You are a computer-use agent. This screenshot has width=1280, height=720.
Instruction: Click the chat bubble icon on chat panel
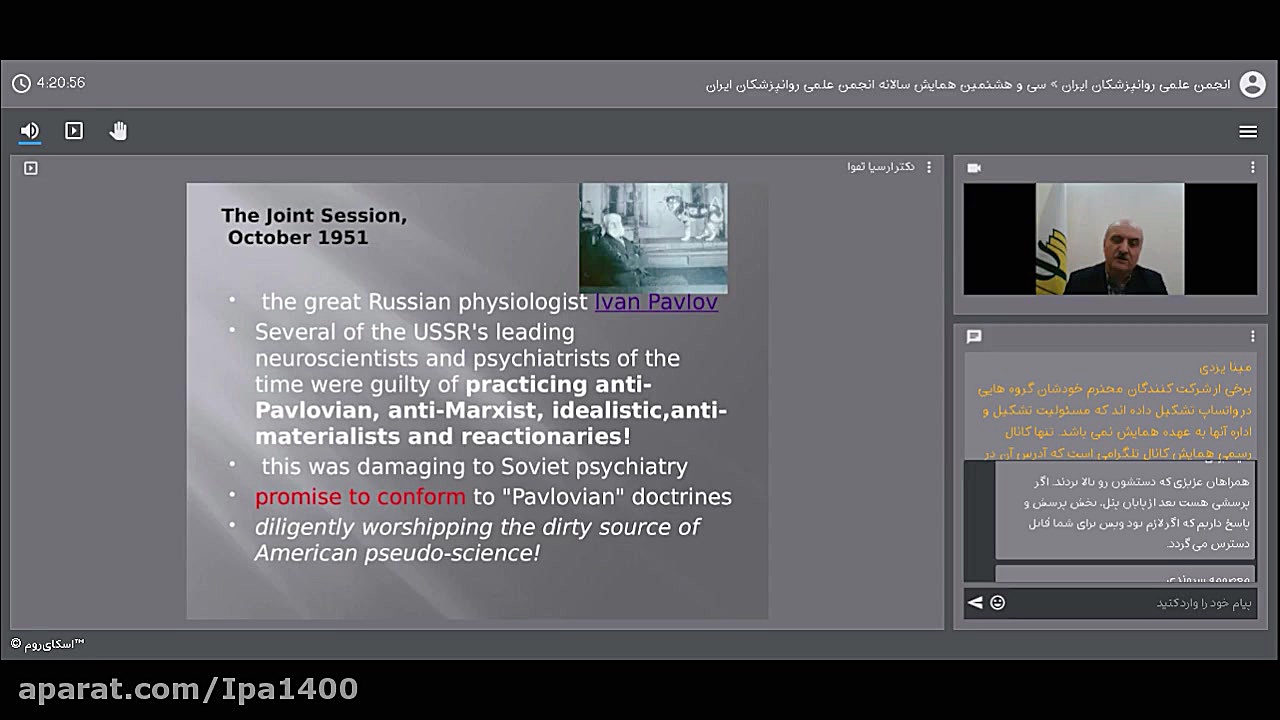coord(974,336)
